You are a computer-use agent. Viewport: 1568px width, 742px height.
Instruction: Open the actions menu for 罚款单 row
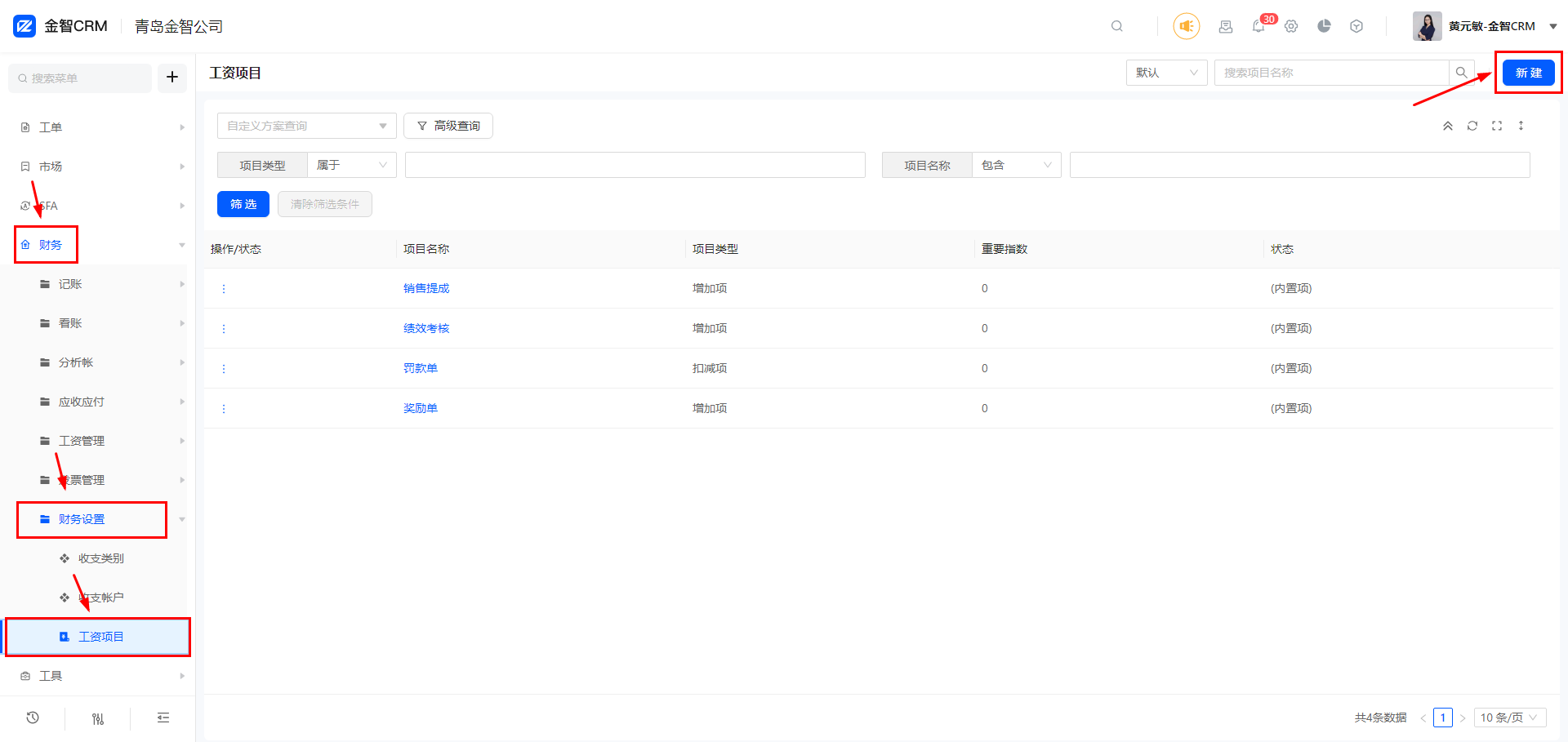pos(224,369)
